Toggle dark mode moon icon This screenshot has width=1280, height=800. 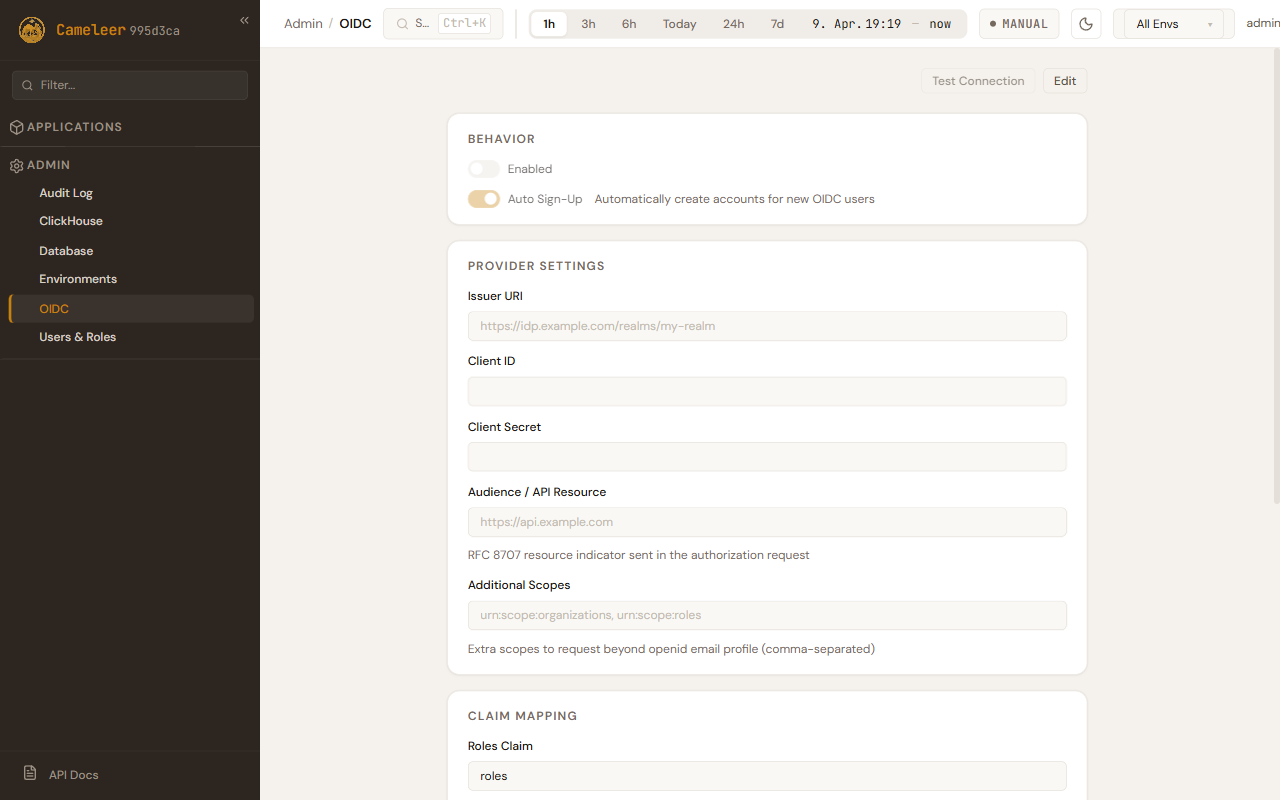1086,24
